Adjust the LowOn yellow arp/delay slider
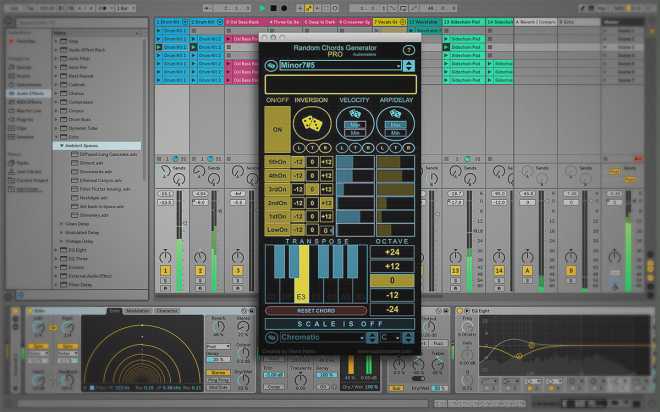This screenshot has height=412, width=660. tap(395, 230)
